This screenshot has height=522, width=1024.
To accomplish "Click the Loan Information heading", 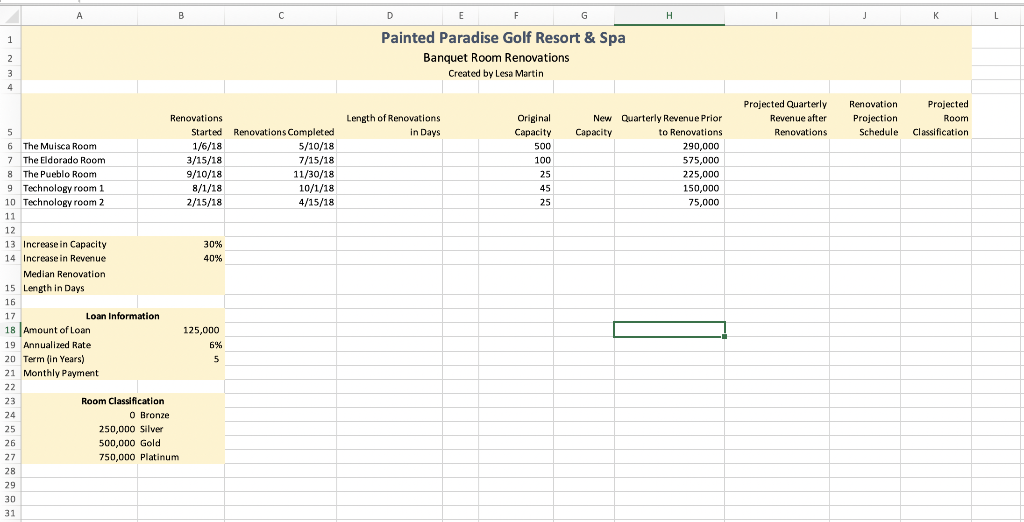I will tap(123, 316).
